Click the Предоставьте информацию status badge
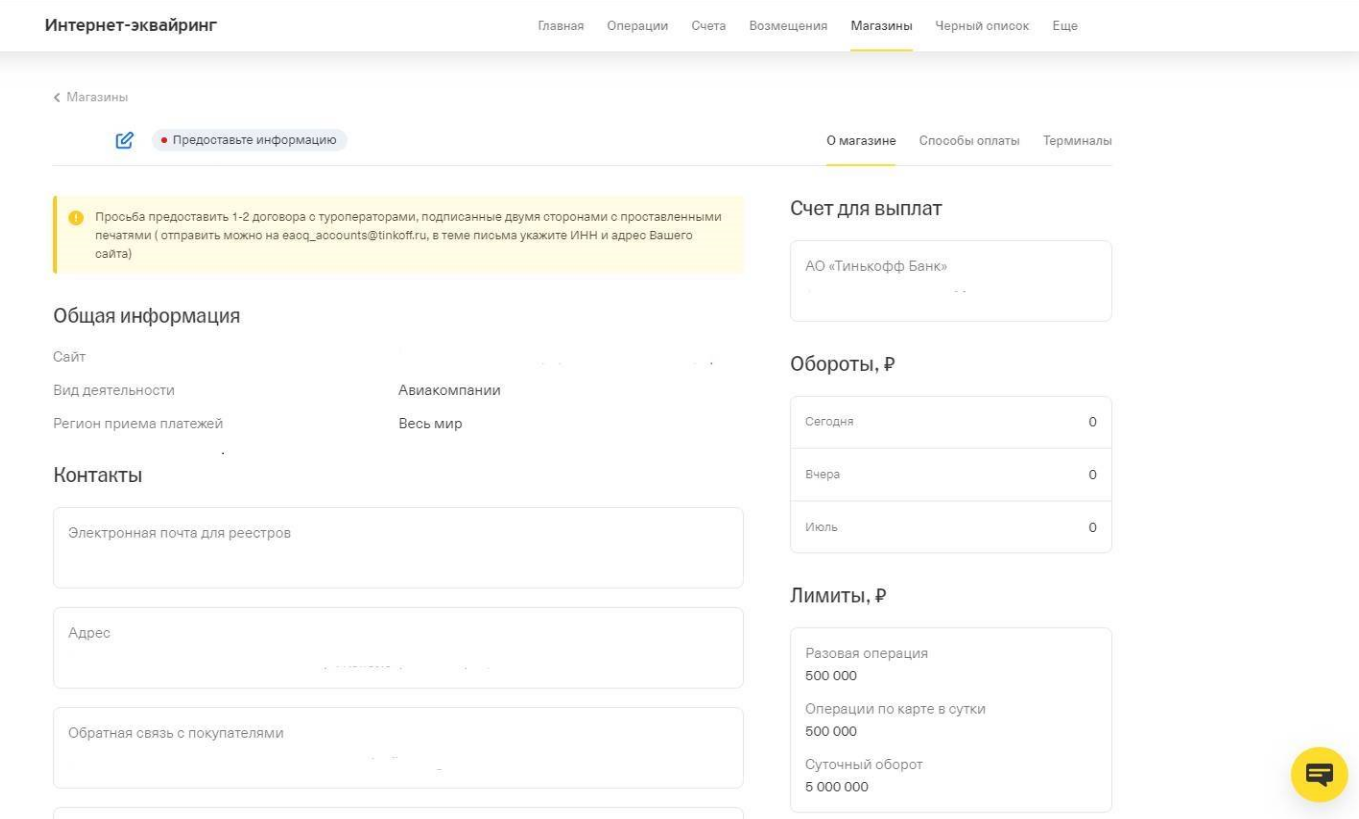1359x819 pixels. coord(249,140)
